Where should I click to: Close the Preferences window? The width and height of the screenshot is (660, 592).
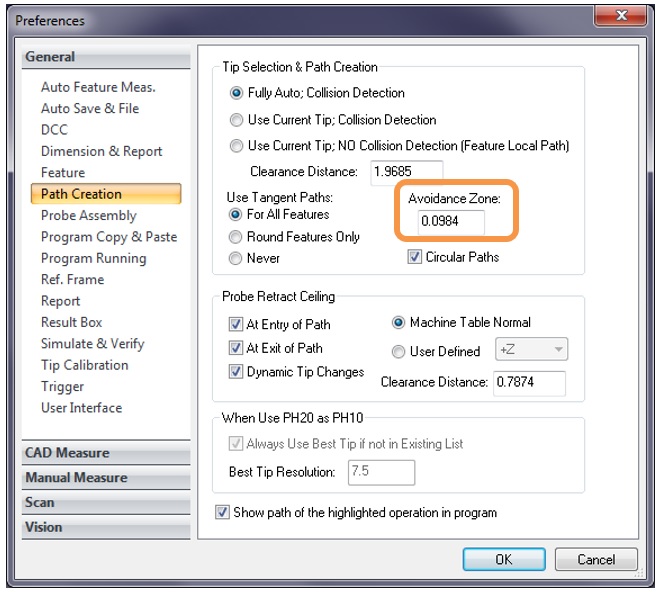[x=620, y=16]
